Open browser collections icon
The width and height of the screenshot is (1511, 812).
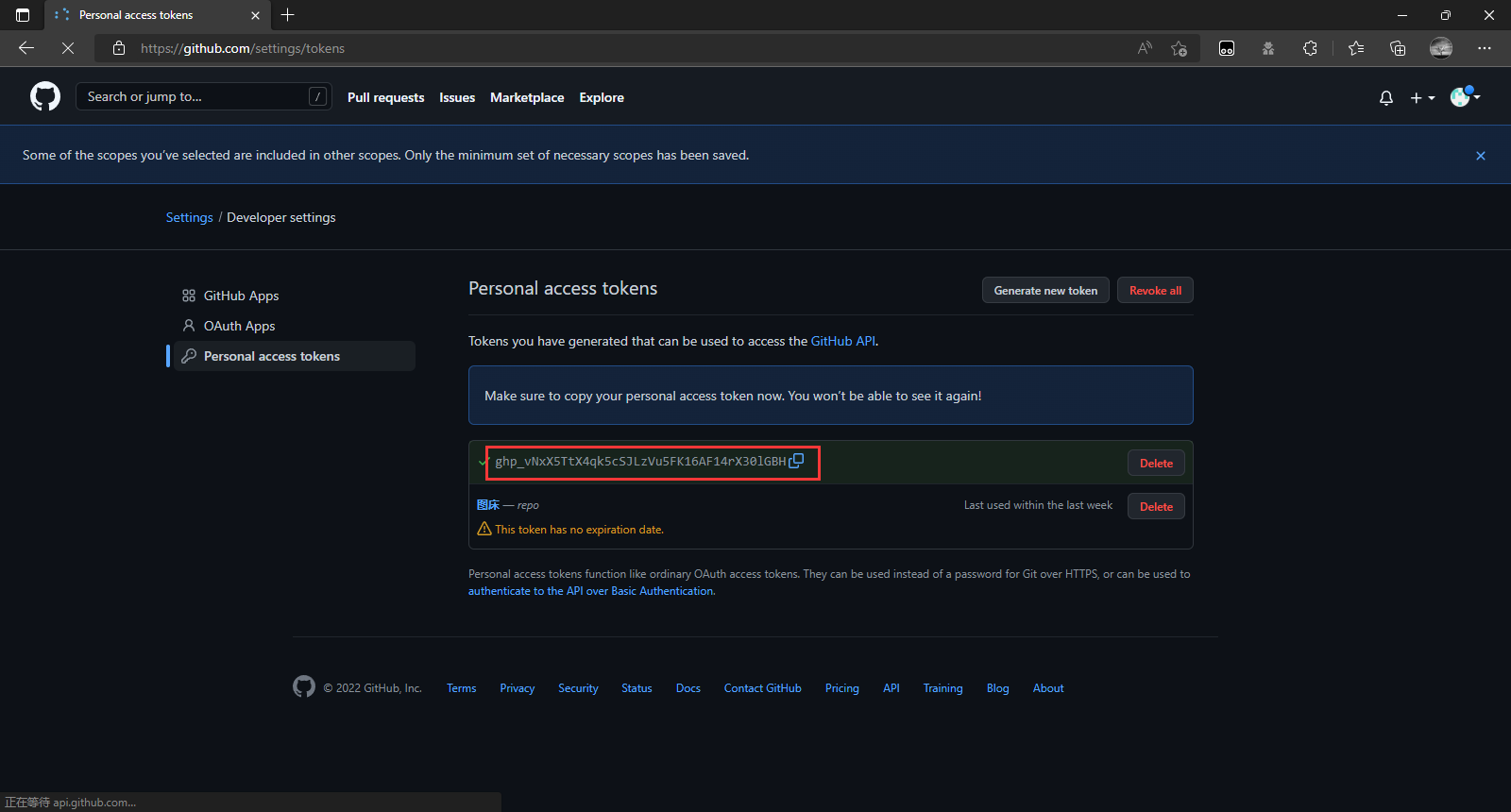1398,48
